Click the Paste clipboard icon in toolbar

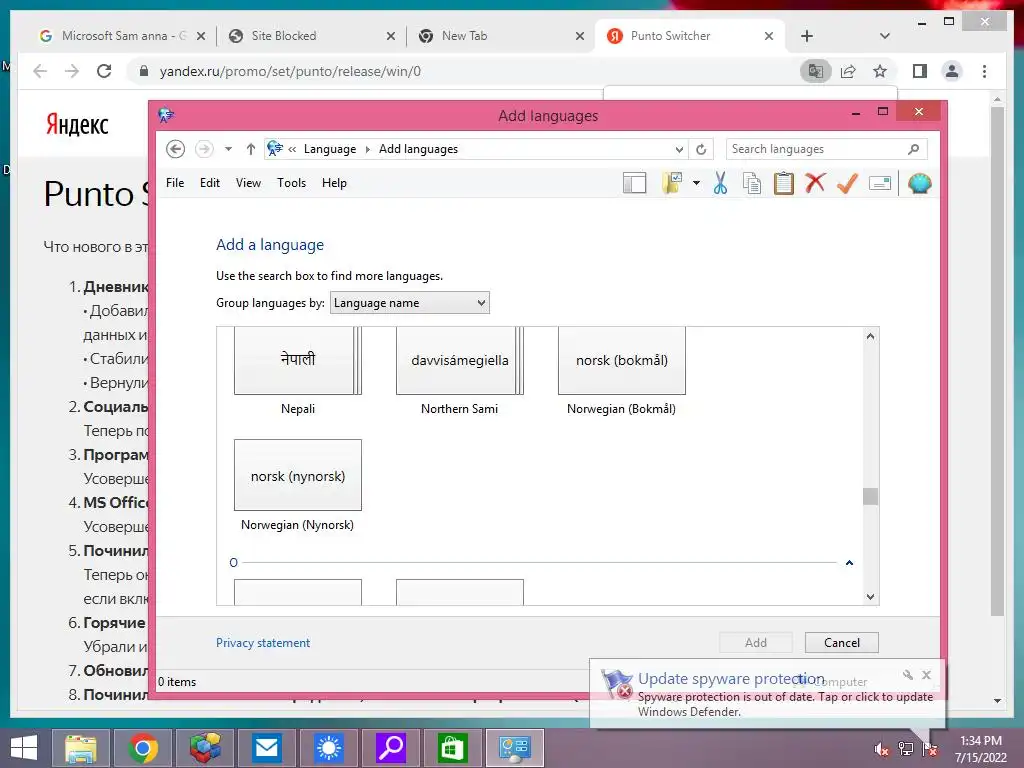coord(784,184)
